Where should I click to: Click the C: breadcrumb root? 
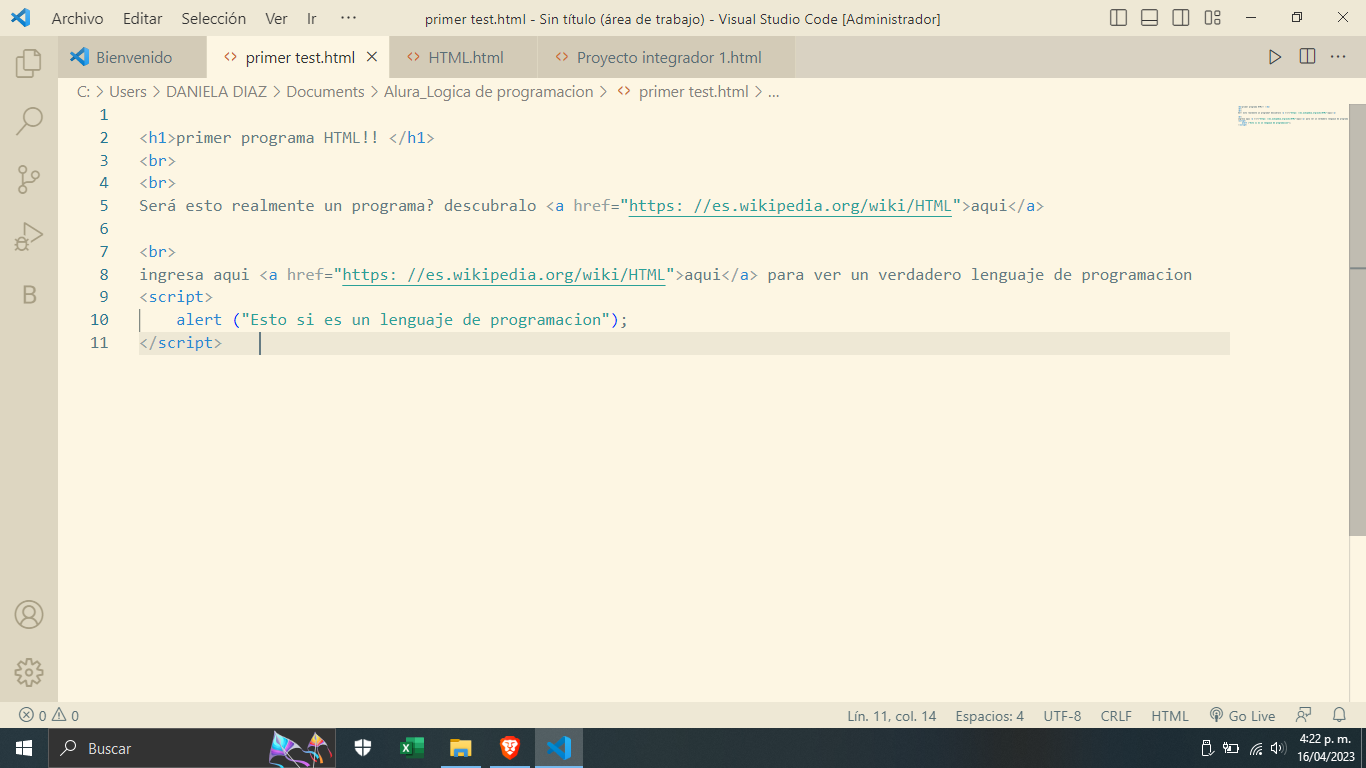click(83, 91)
